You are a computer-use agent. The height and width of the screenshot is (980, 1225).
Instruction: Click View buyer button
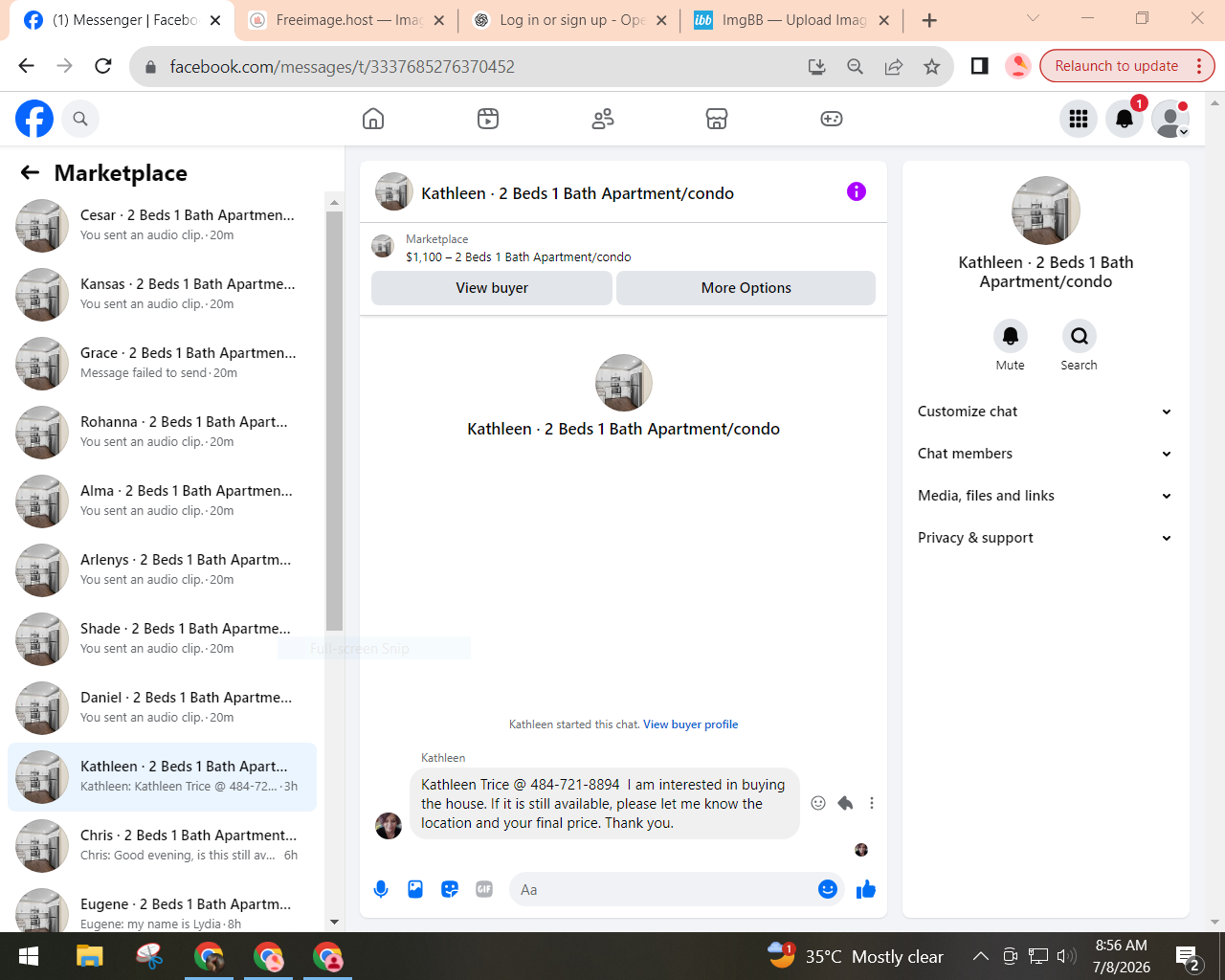tap(492, 288)
